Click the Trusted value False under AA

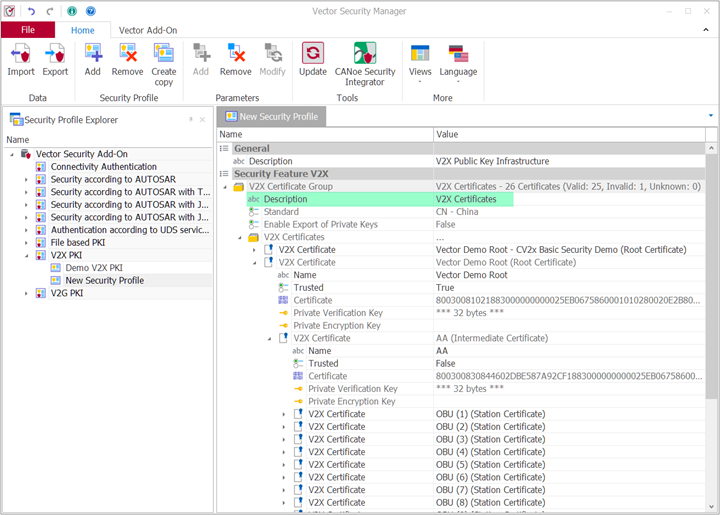[x=445, y=364]
